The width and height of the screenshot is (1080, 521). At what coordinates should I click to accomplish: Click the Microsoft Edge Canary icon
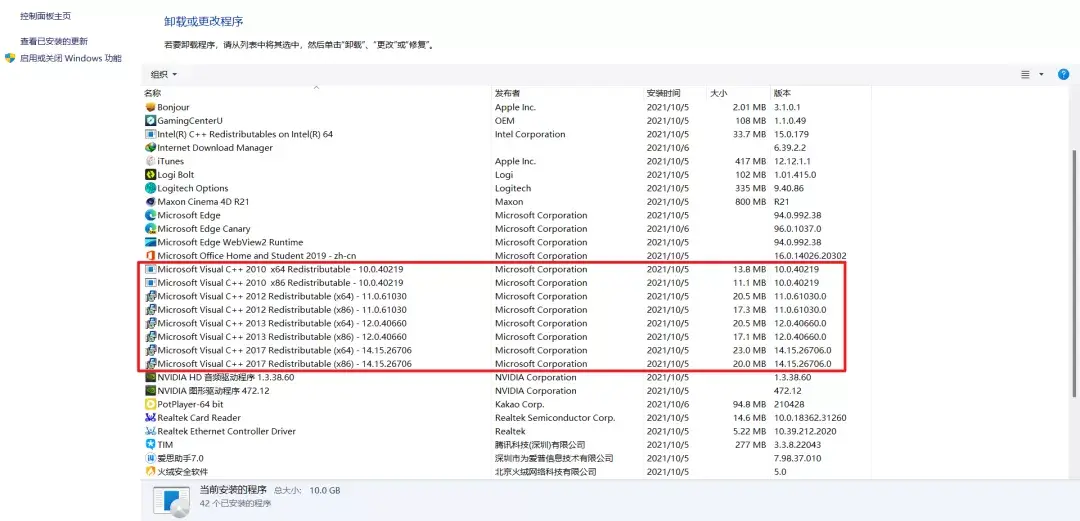[x=151, y=229]
